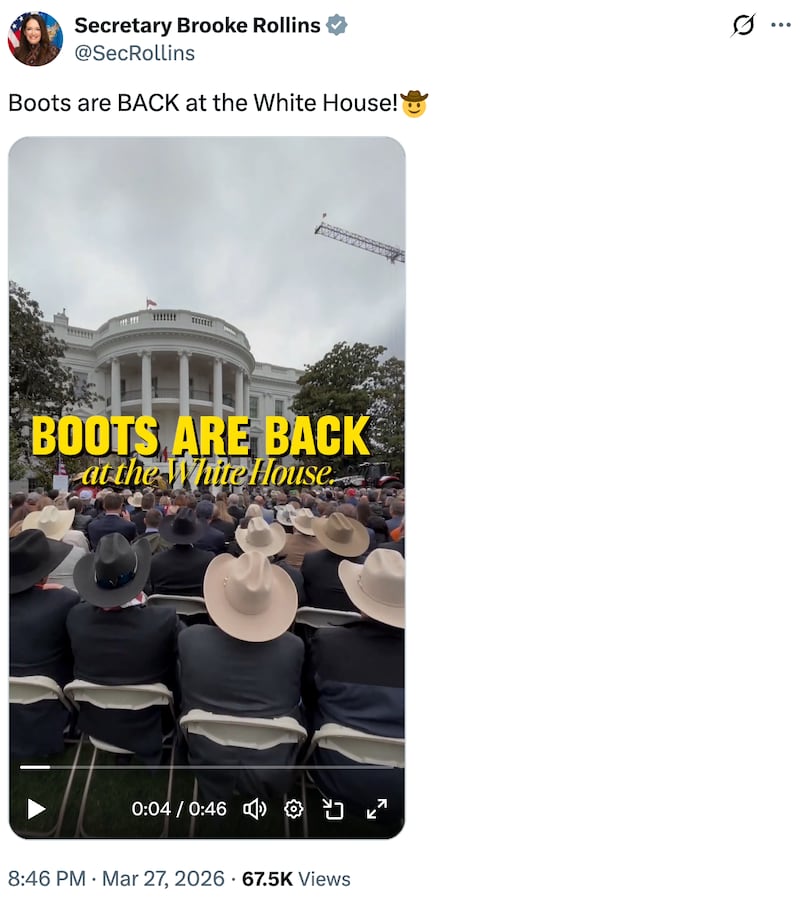The height and width of the screenshot is (906, 800).
Task: View the 67.5K Views count
Action: [296, 879]
